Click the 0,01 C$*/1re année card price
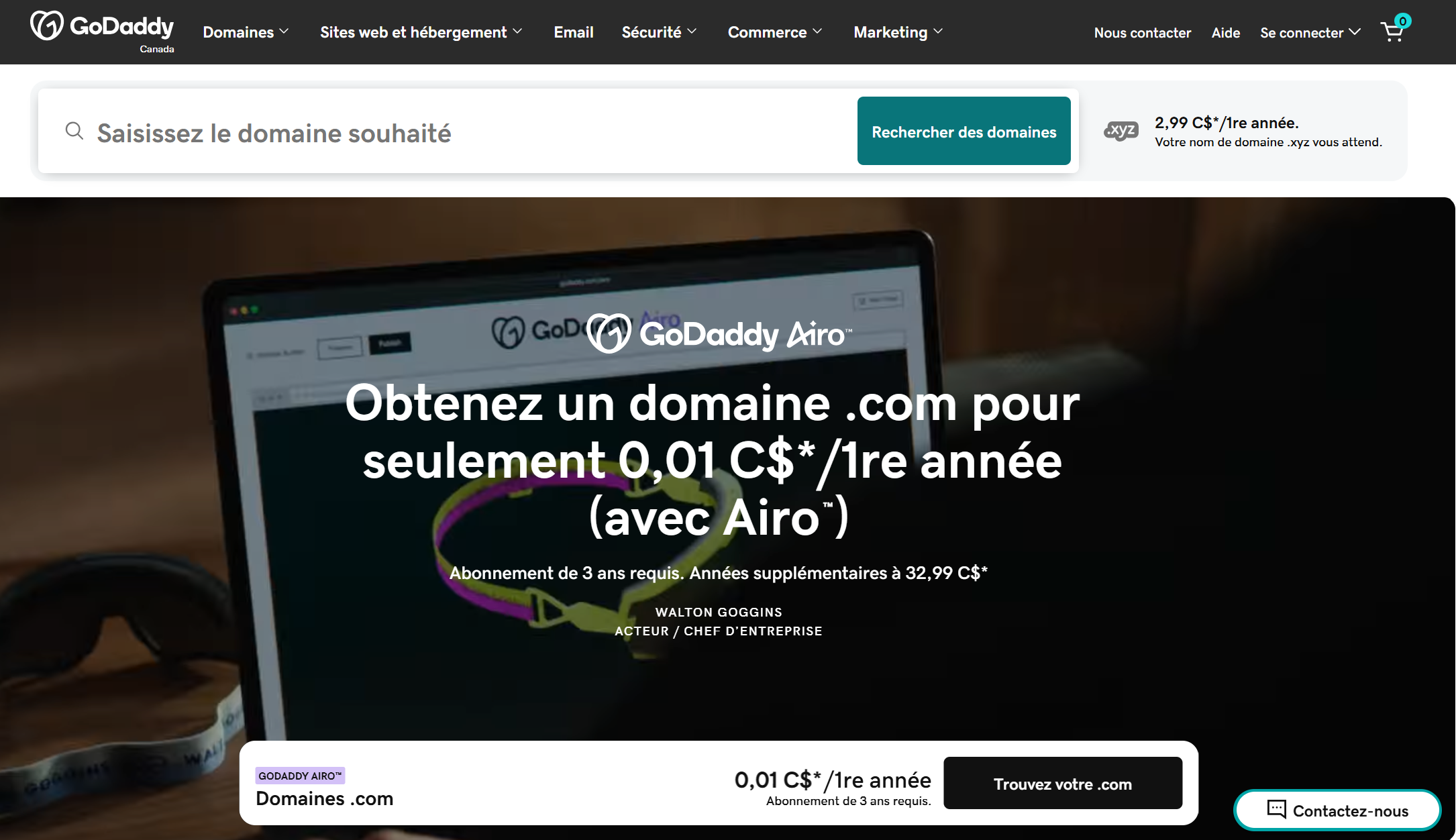 pos(833,780)
